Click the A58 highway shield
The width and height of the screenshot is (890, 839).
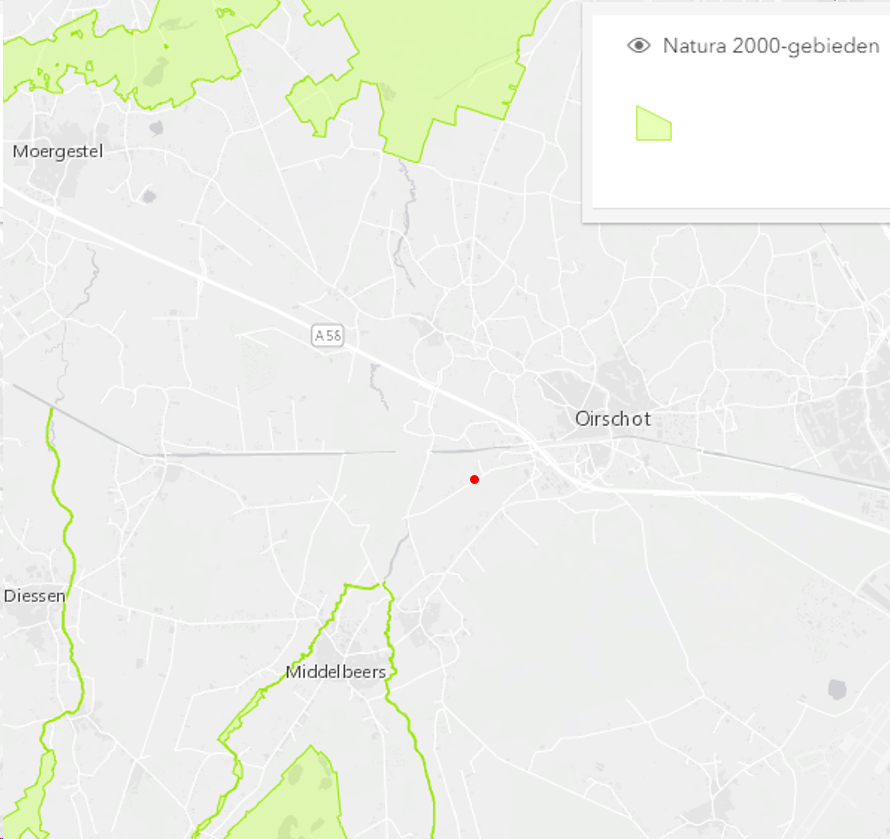coord(328,336)
